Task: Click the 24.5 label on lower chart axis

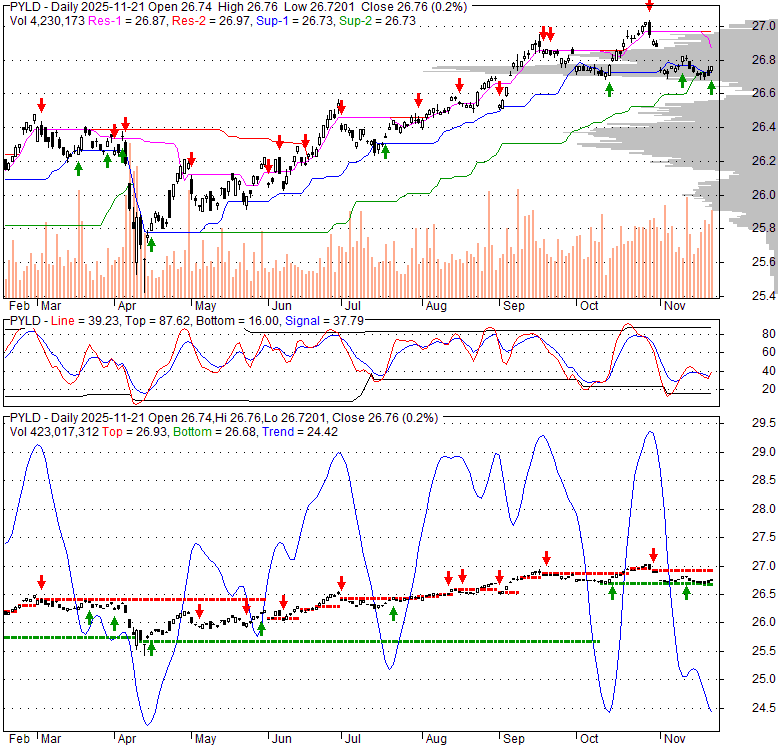Action: (x=764, y=708)
